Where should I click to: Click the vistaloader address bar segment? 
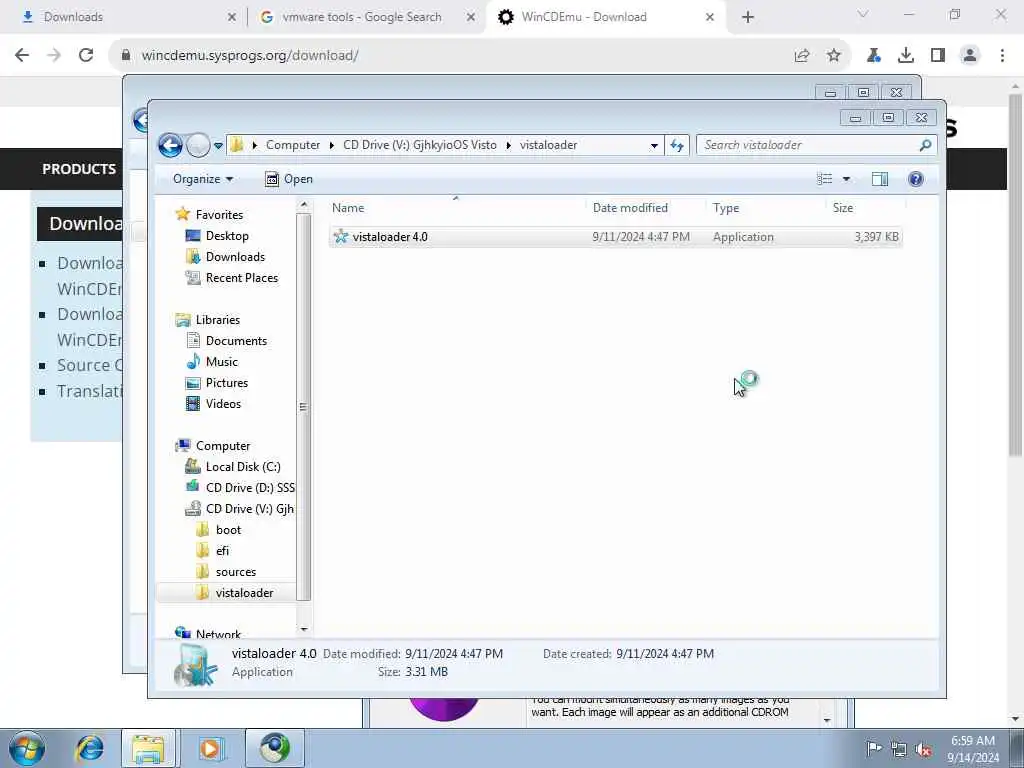click(549, 145)
